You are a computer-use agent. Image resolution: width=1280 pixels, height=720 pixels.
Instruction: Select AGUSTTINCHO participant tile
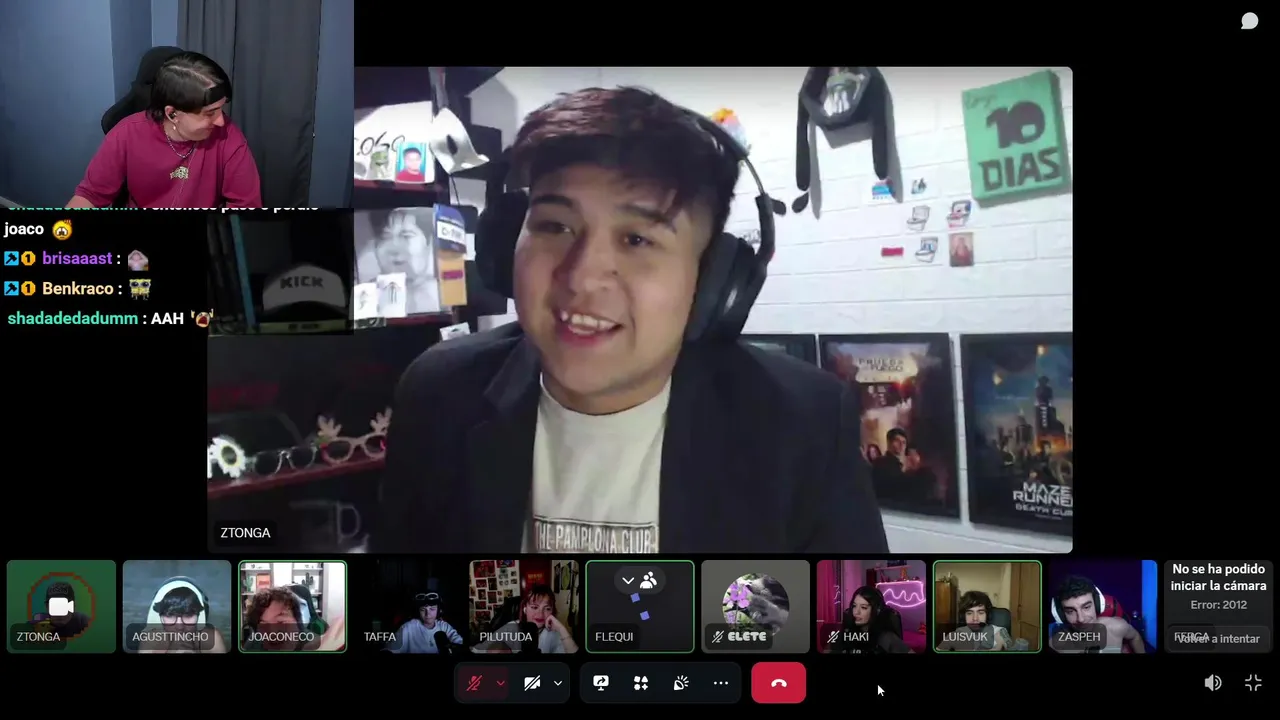pyautogui.click(x=177, y=606)
